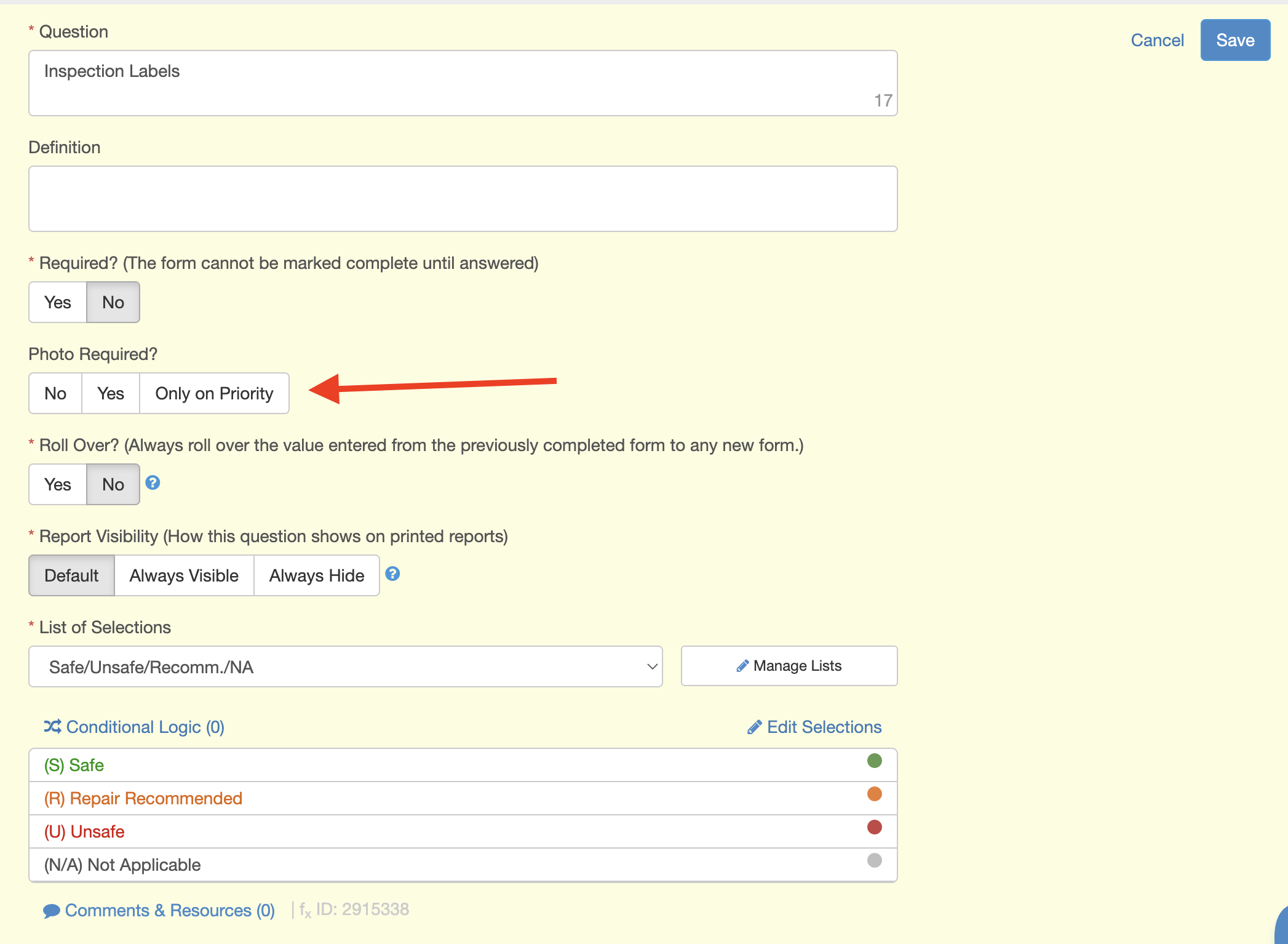
Task: Click the pencil icon in Manage Lists
Action: [x=742, y=666]
